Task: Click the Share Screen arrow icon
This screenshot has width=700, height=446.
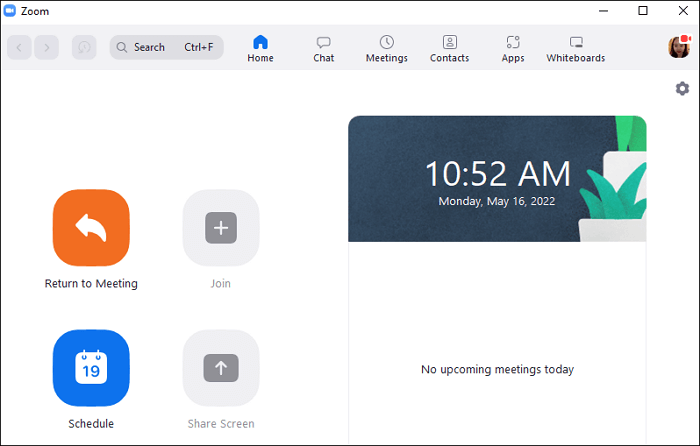Action: coord(221,368)
